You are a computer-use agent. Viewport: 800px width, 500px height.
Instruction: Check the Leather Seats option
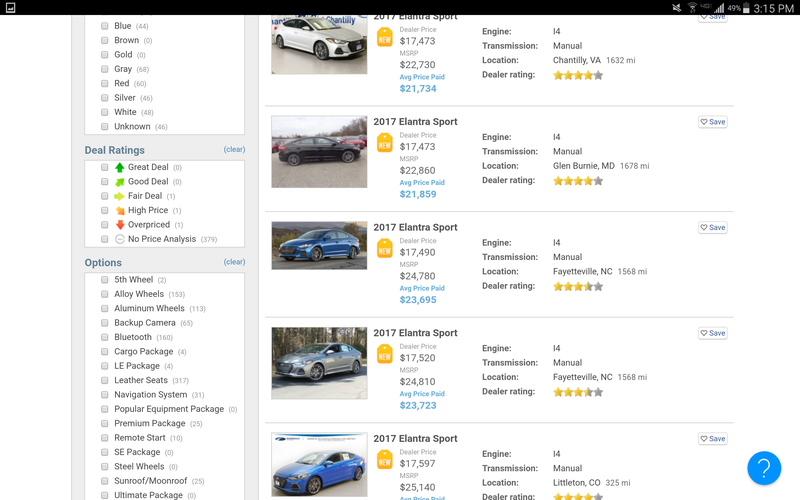point(105,380)
